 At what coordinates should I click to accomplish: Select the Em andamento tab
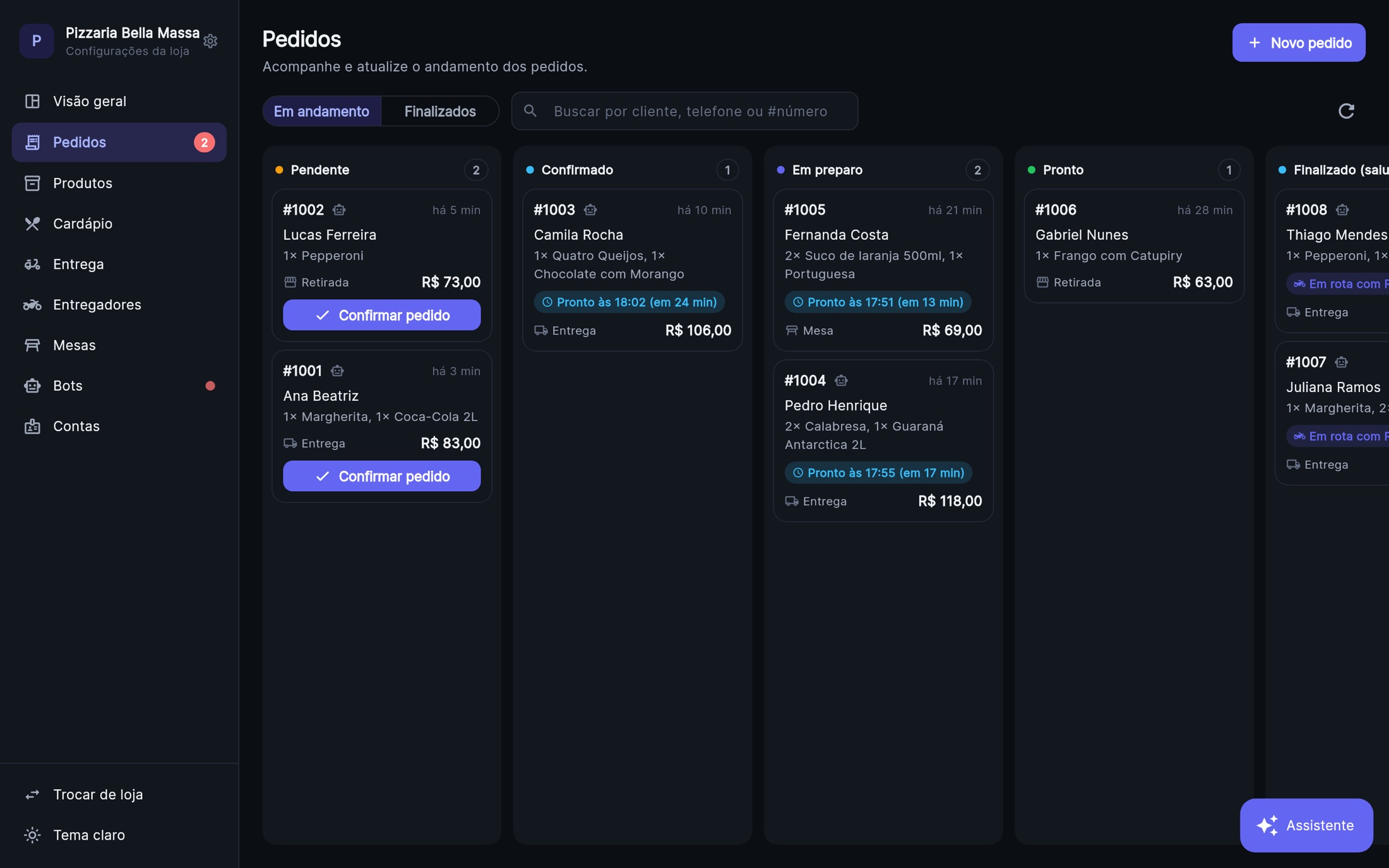(x=321, y=111)
